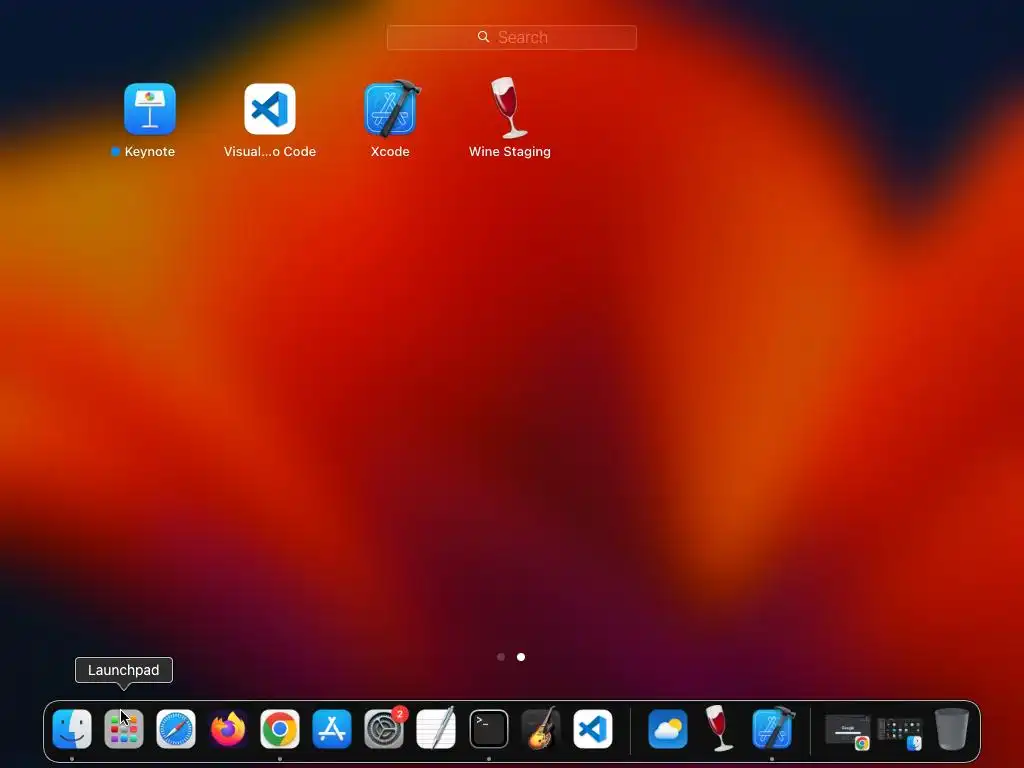Open Xcode from the Dock

(x=773, y=729)
